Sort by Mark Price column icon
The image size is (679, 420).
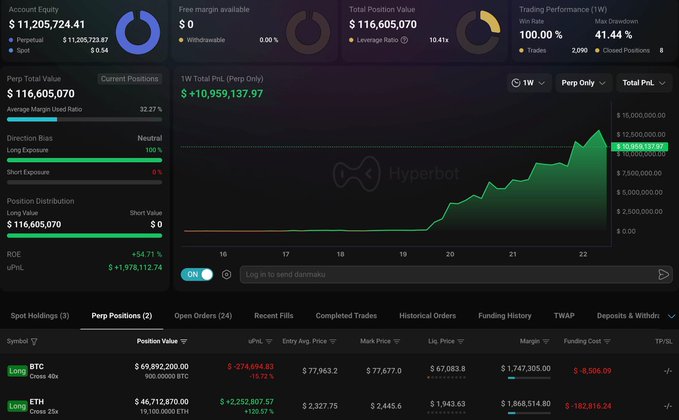(397, 342)
